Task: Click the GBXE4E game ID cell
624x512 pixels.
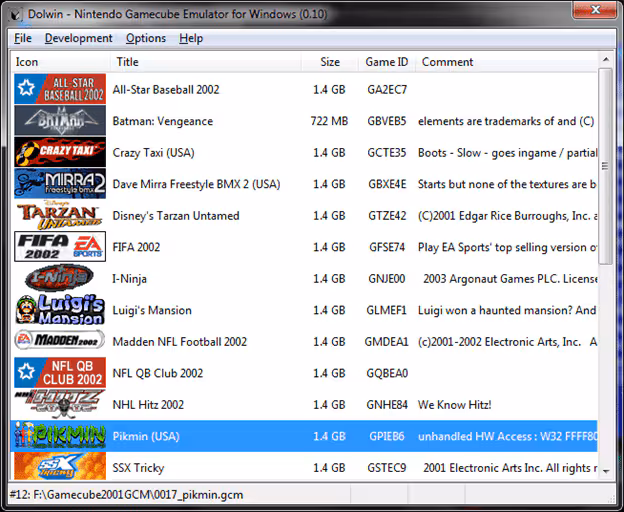Action: coord(387,184)
